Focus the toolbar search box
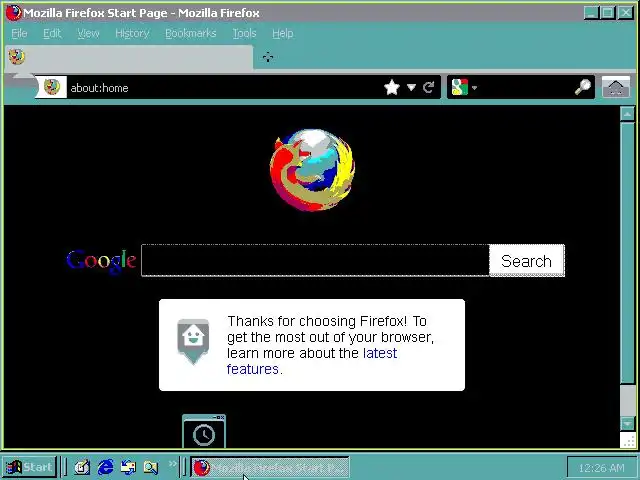 pyautogui.click(x=527, y=87)
